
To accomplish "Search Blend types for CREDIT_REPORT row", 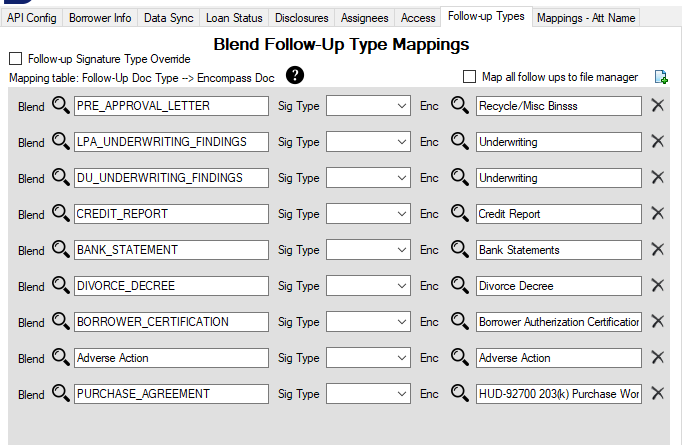I will click(60, 214).
